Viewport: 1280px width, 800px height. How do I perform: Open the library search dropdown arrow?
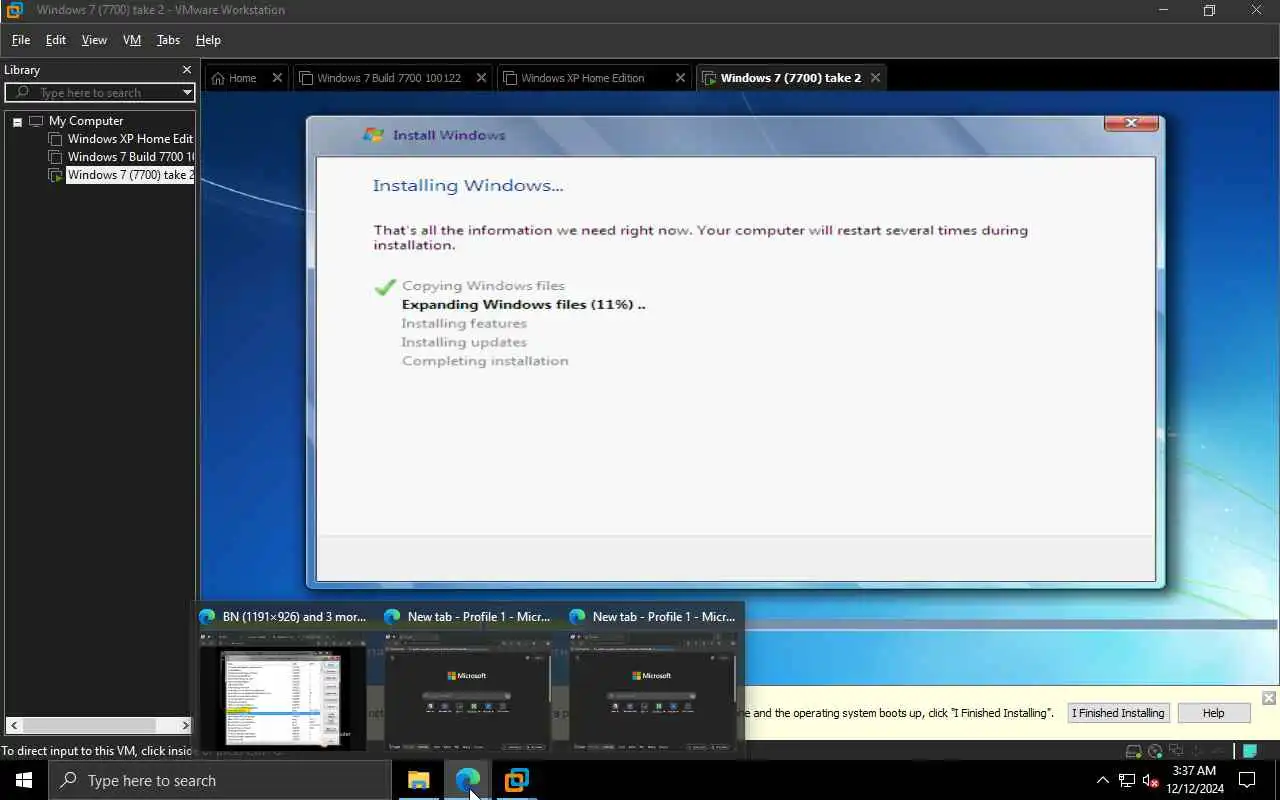click(x=187, y=93)
